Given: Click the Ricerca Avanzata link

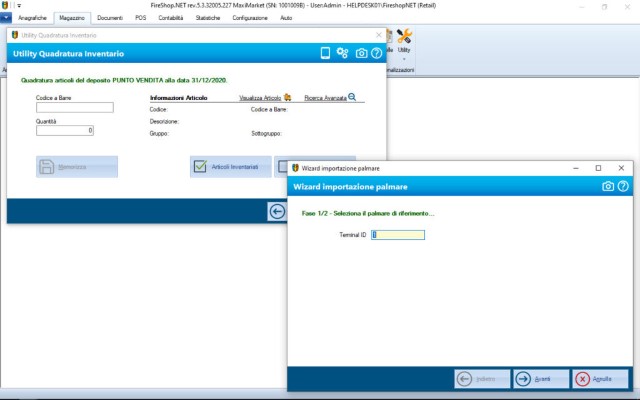Looking at the screenshot, I should pyautogui.click(x=329, y=98).
